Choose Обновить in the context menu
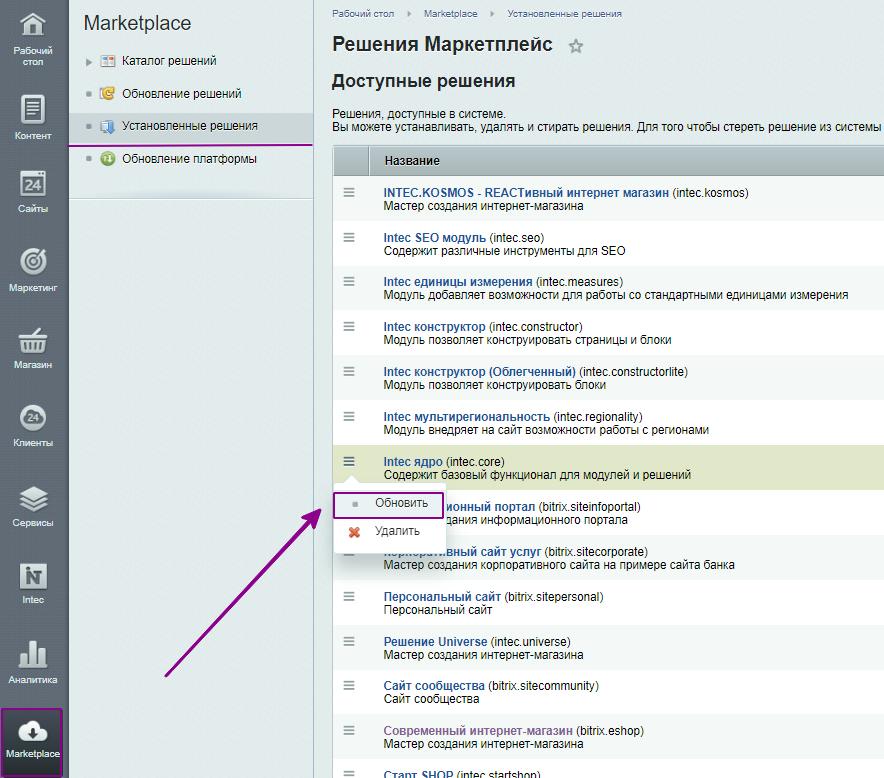This screenshot has width=884, height=778. [x=401, y=504]
